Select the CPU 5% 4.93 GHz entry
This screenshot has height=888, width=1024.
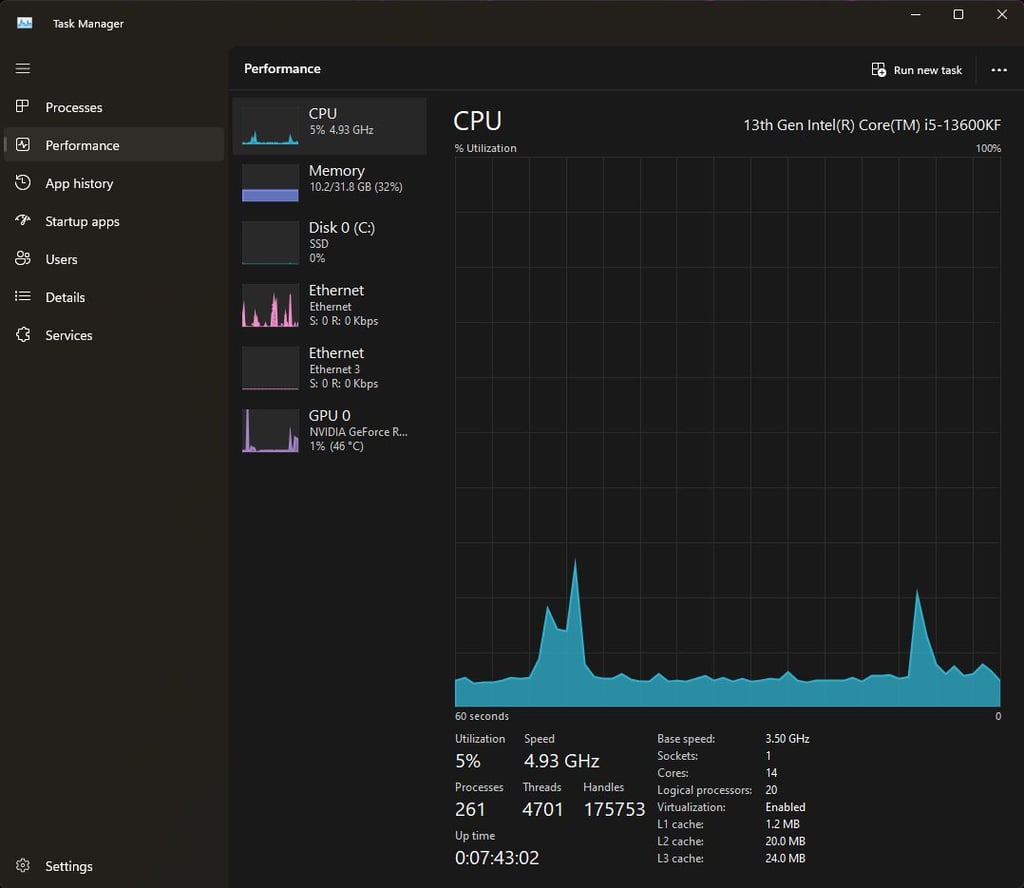click(x=330, y=126)
